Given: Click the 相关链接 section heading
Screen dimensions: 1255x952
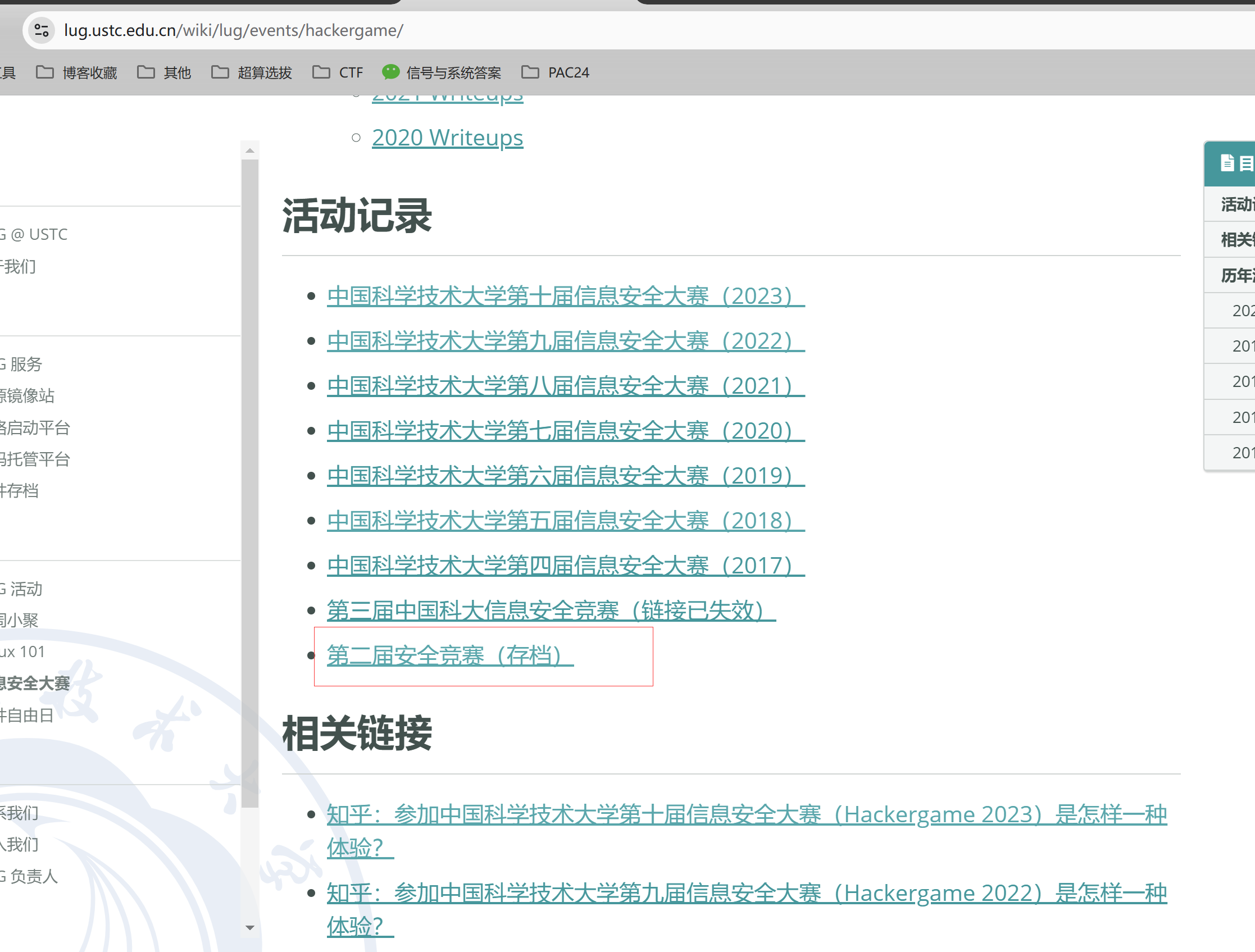Looking at the screenshot, I should click(x=357, y=734).
